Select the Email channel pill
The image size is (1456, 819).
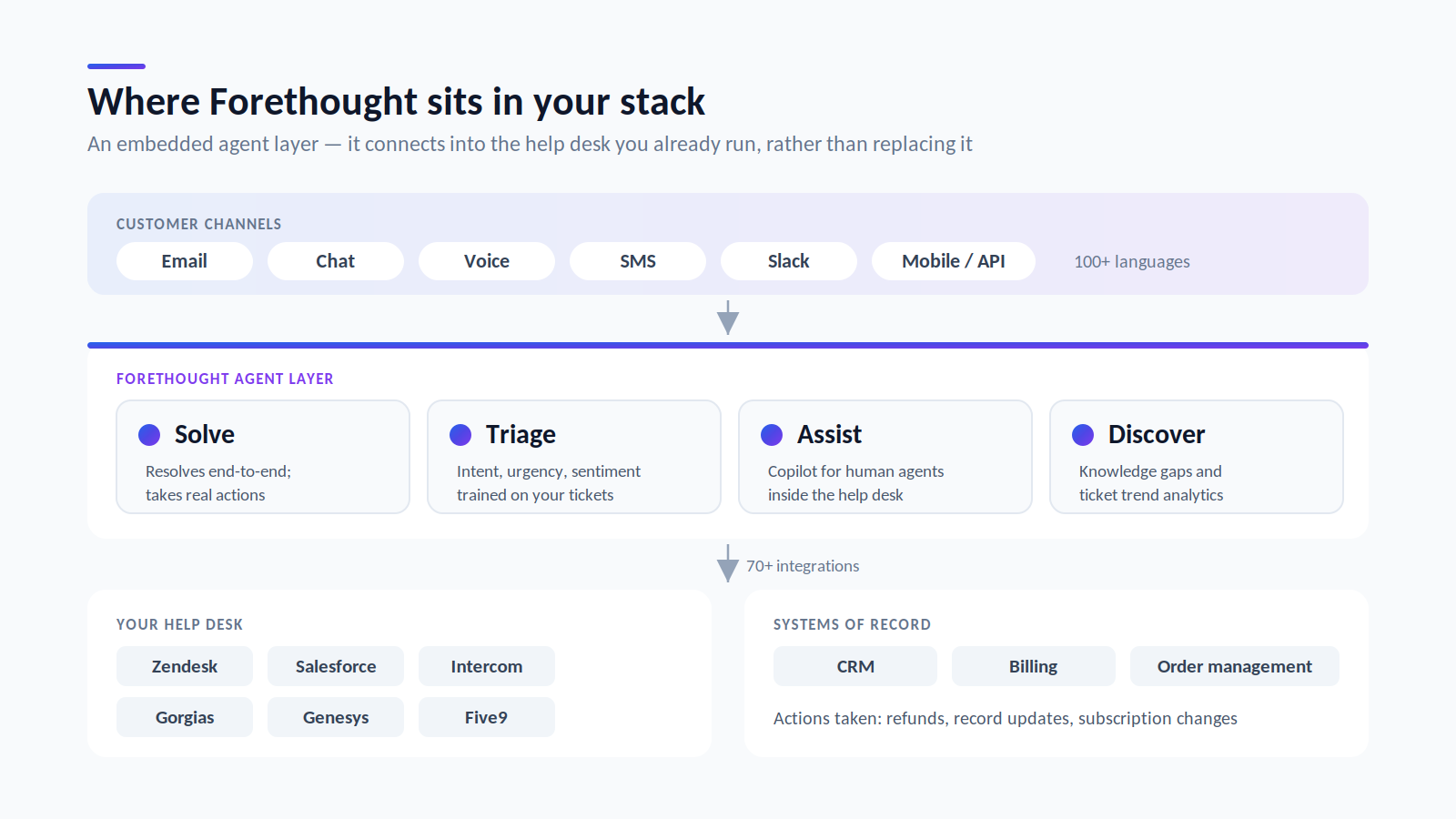[x=185, y=261]
